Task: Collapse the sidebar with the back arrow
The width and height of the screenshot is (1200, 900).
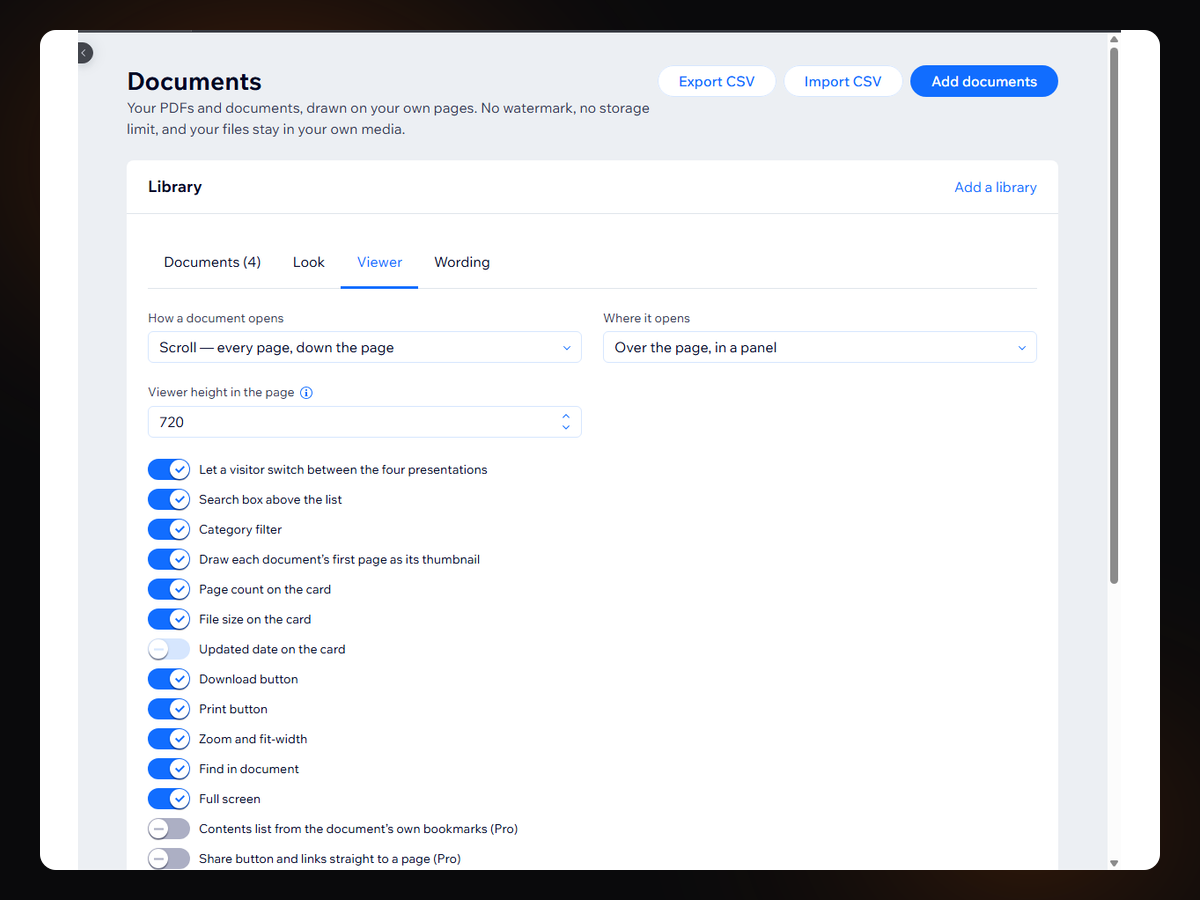Action: [x=84, y=52]
